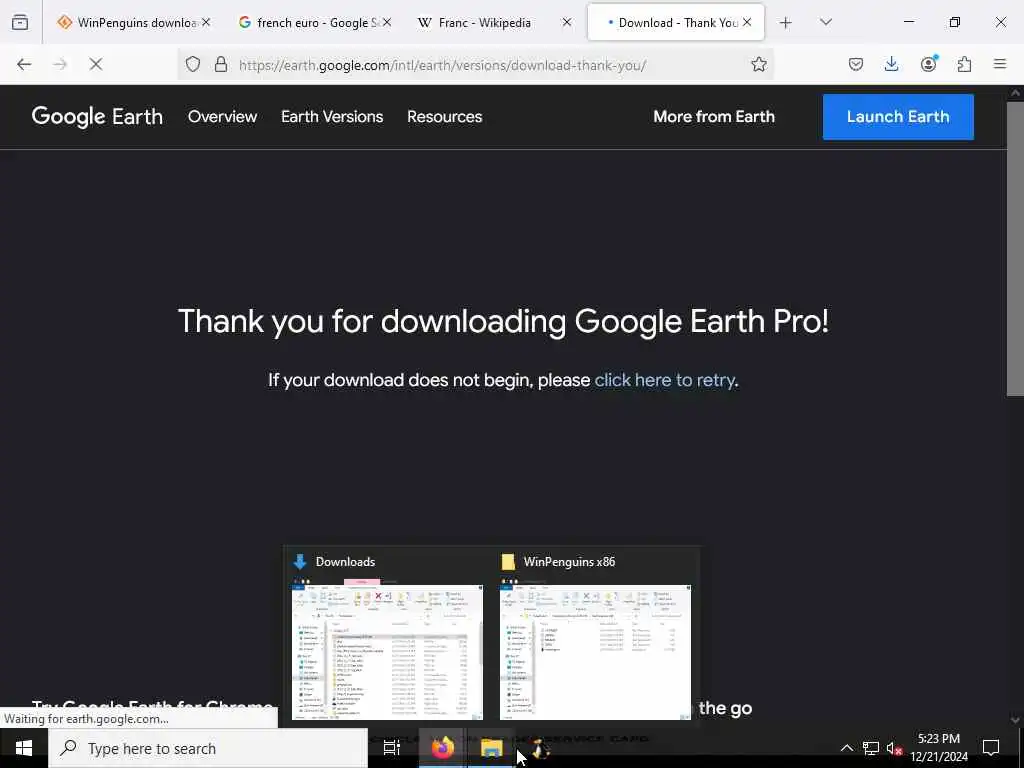Viewport: 1024px width, 768px height.
Task: Click the WinPenguins penguin taskbar icon
Action: [x=541, y=748]
